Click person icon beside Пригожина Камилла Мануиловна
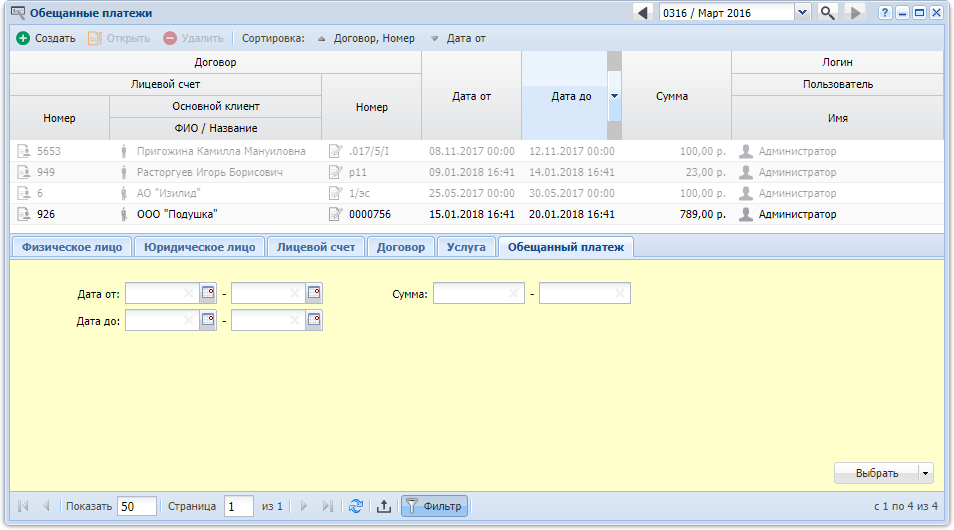This screenshot has height=530, width=954. click(x=124, y=151)
